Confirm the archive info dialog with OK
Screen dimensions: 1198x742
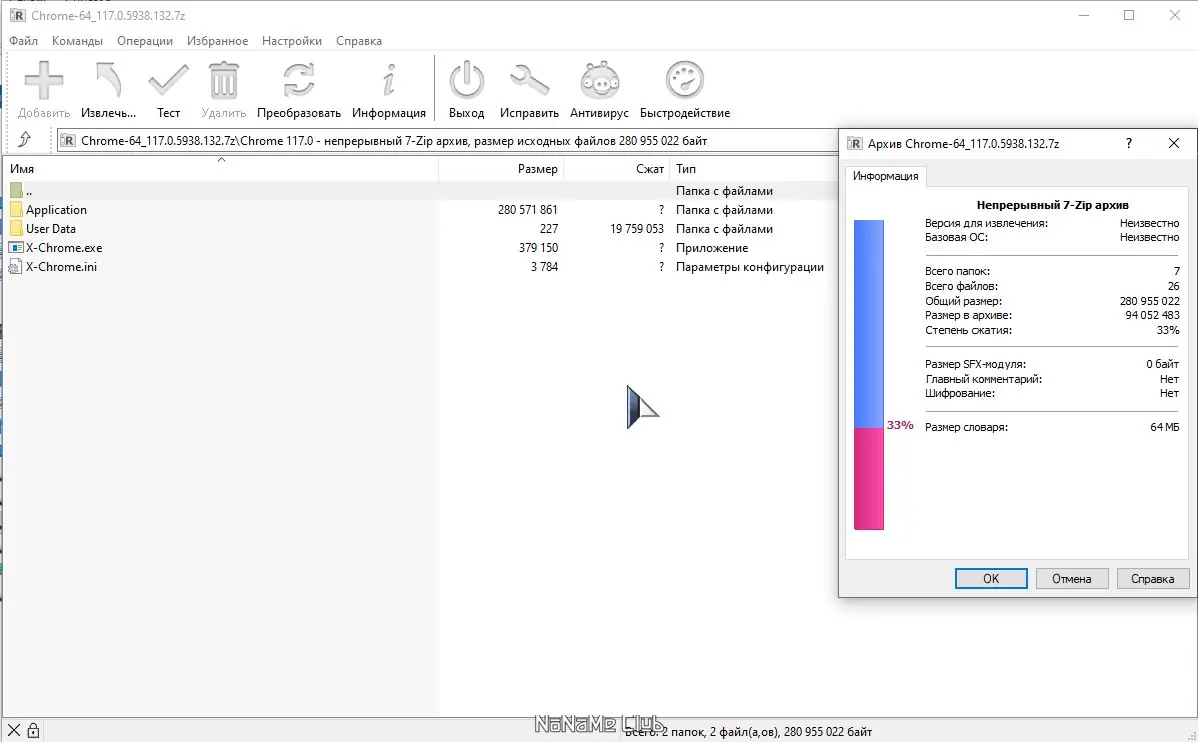pos(990,578)
